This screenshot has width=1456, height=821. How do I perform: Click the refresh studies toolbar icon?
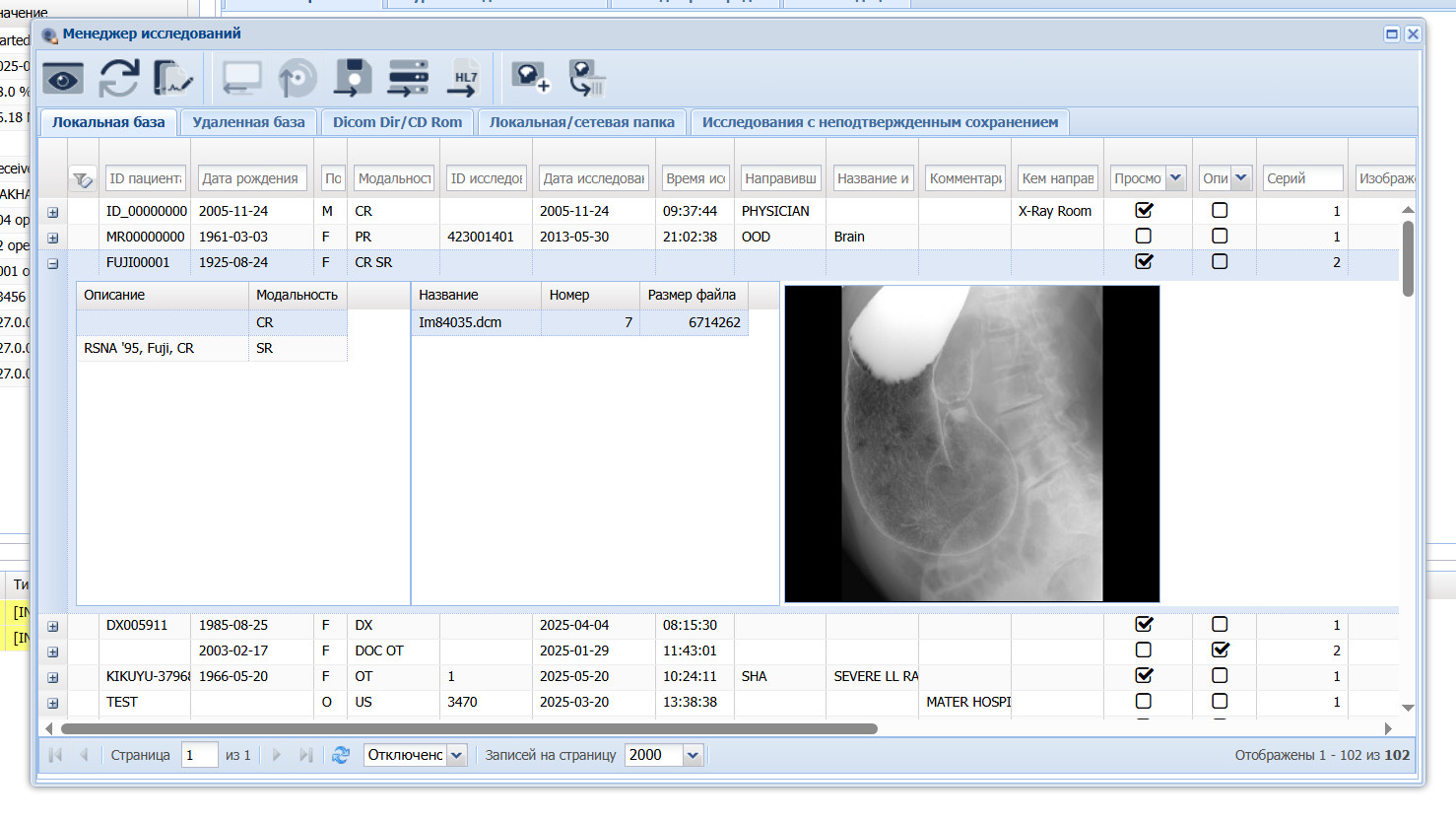click(119, 79)
